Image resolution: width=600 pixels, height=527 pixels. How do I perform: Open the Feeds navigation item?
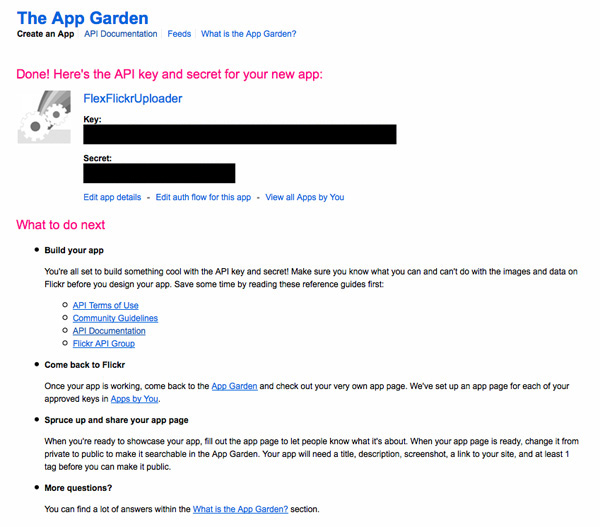point(179,34)
